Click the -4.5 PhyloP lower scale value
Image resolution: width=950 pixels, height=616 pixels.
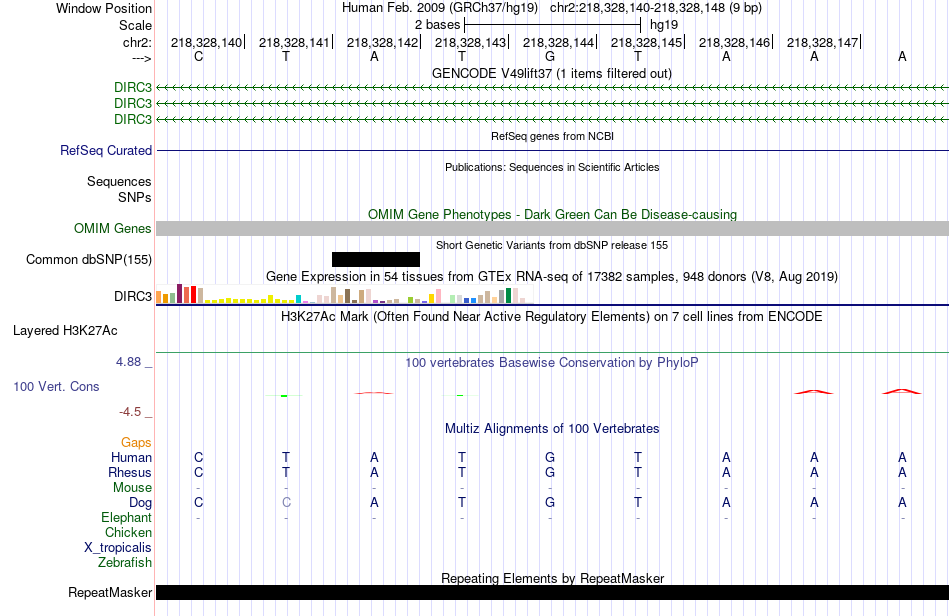(x=130, y=412)
